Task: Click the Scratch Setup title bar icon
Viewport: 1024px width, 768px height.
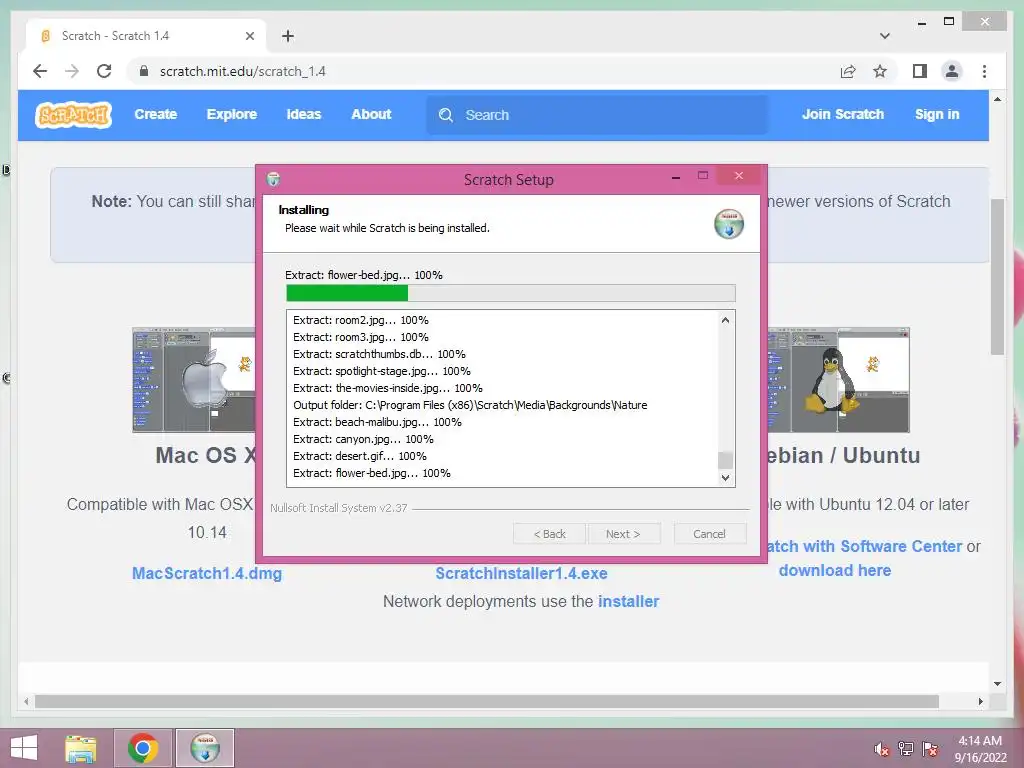Action: click(x=274, y=179)
